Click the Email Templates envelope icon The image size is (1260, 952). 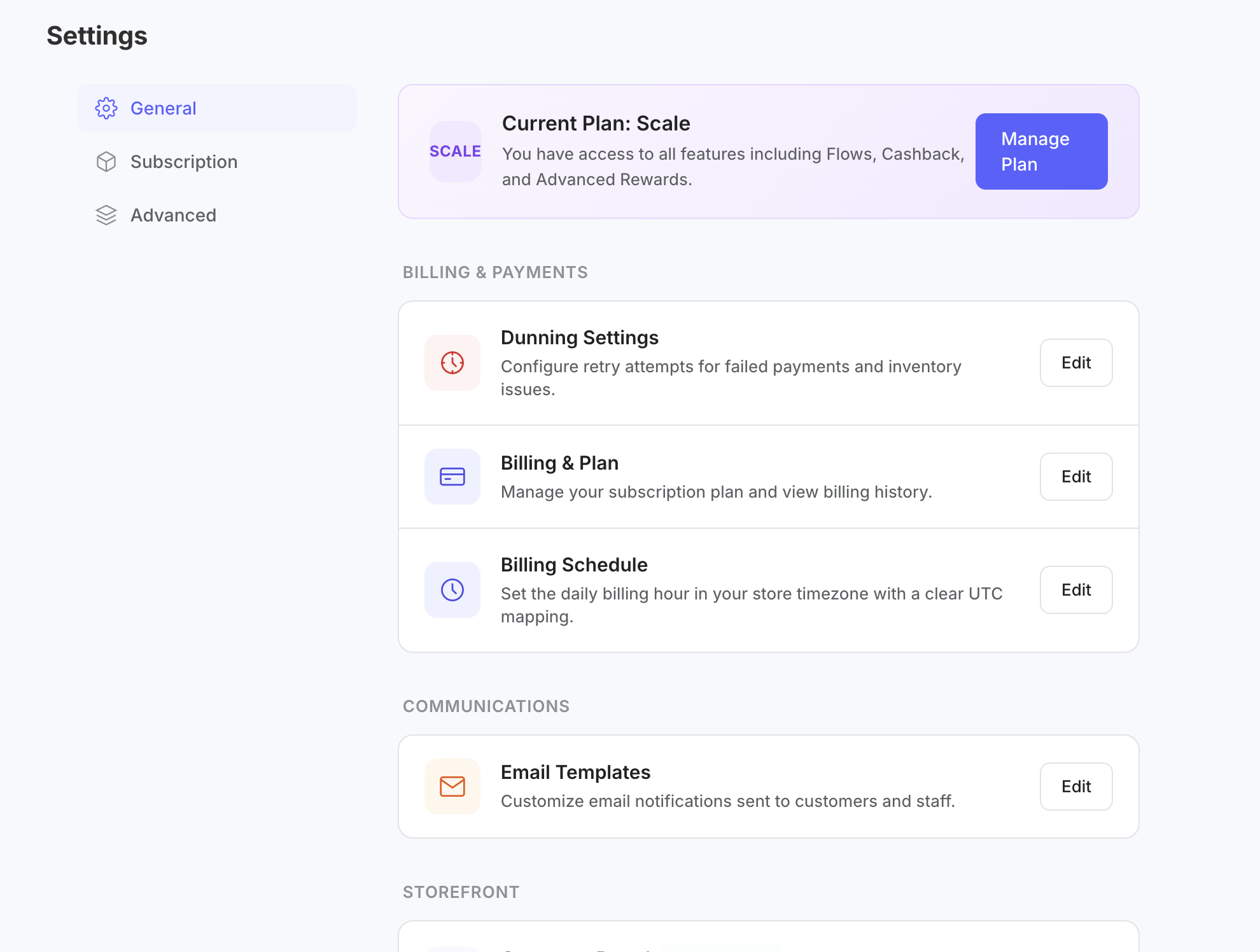(x=452, y=787)
